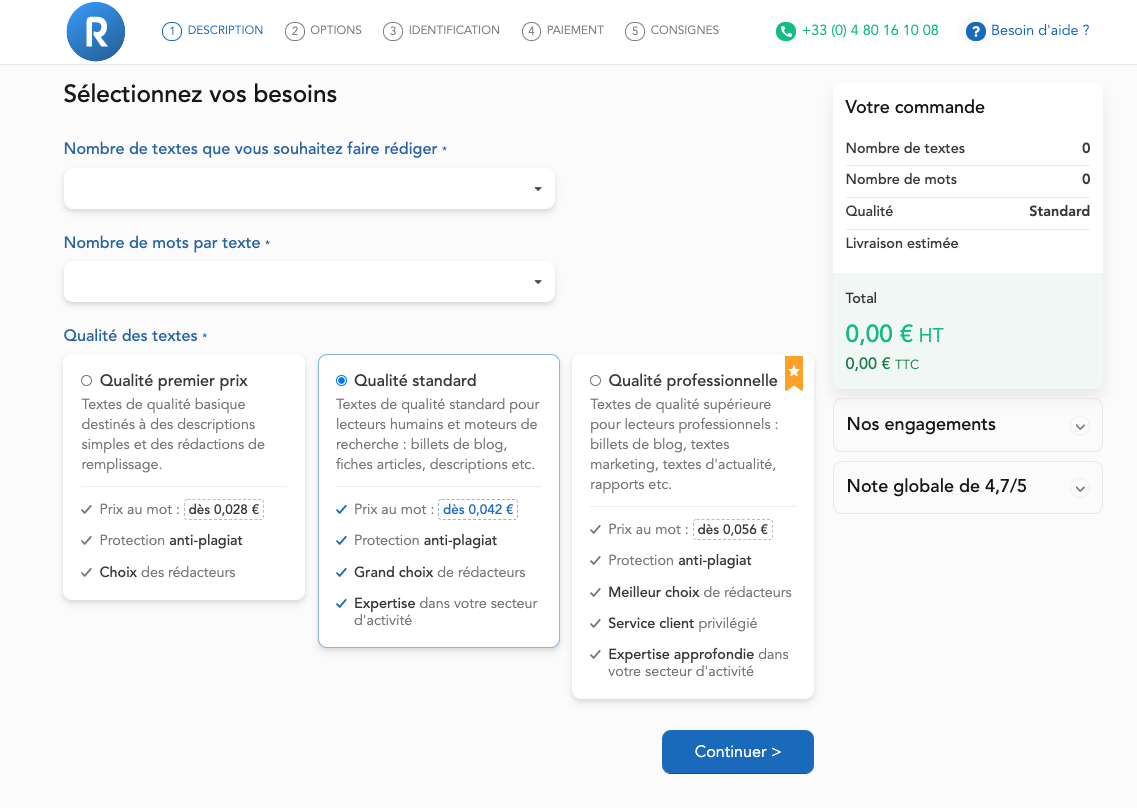The width and height of the screenshot is (1137, 808).
Task: Expand the Nos engagements section
Action: pyautogui.click(x=967, y=425)
